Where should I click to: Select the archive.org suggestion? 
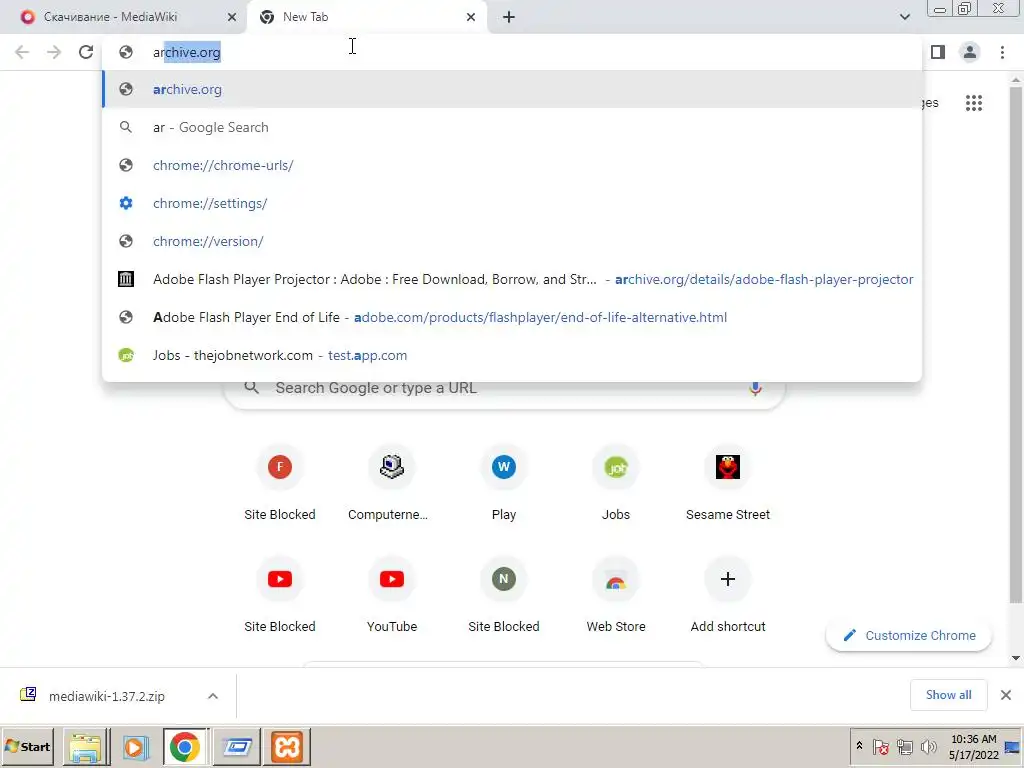click(512, 89)
